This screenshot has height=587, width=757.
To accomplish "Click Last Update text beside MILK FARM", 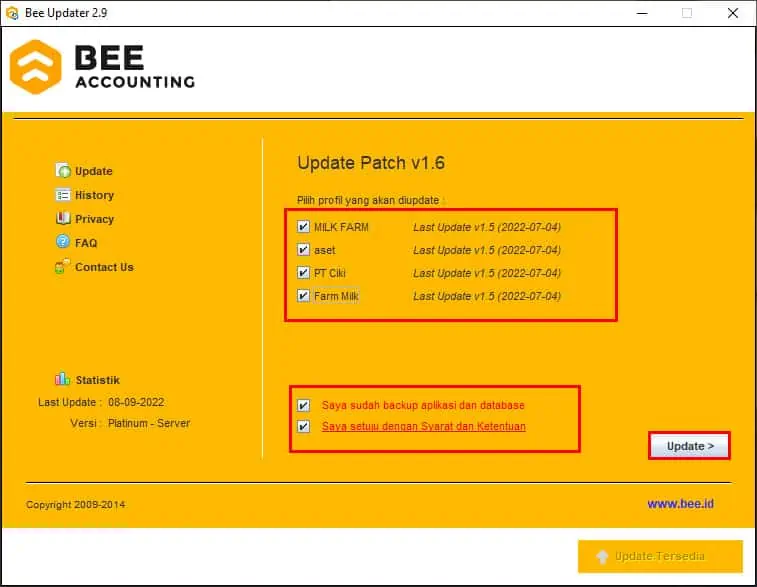I will (x=487, y=227).
